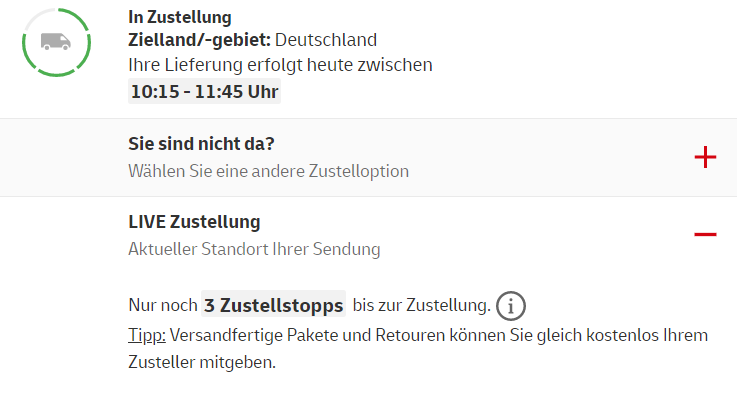
Task: Collapse LIVE Zustellung with the minus icon
Action: click(x=705, y=234)
